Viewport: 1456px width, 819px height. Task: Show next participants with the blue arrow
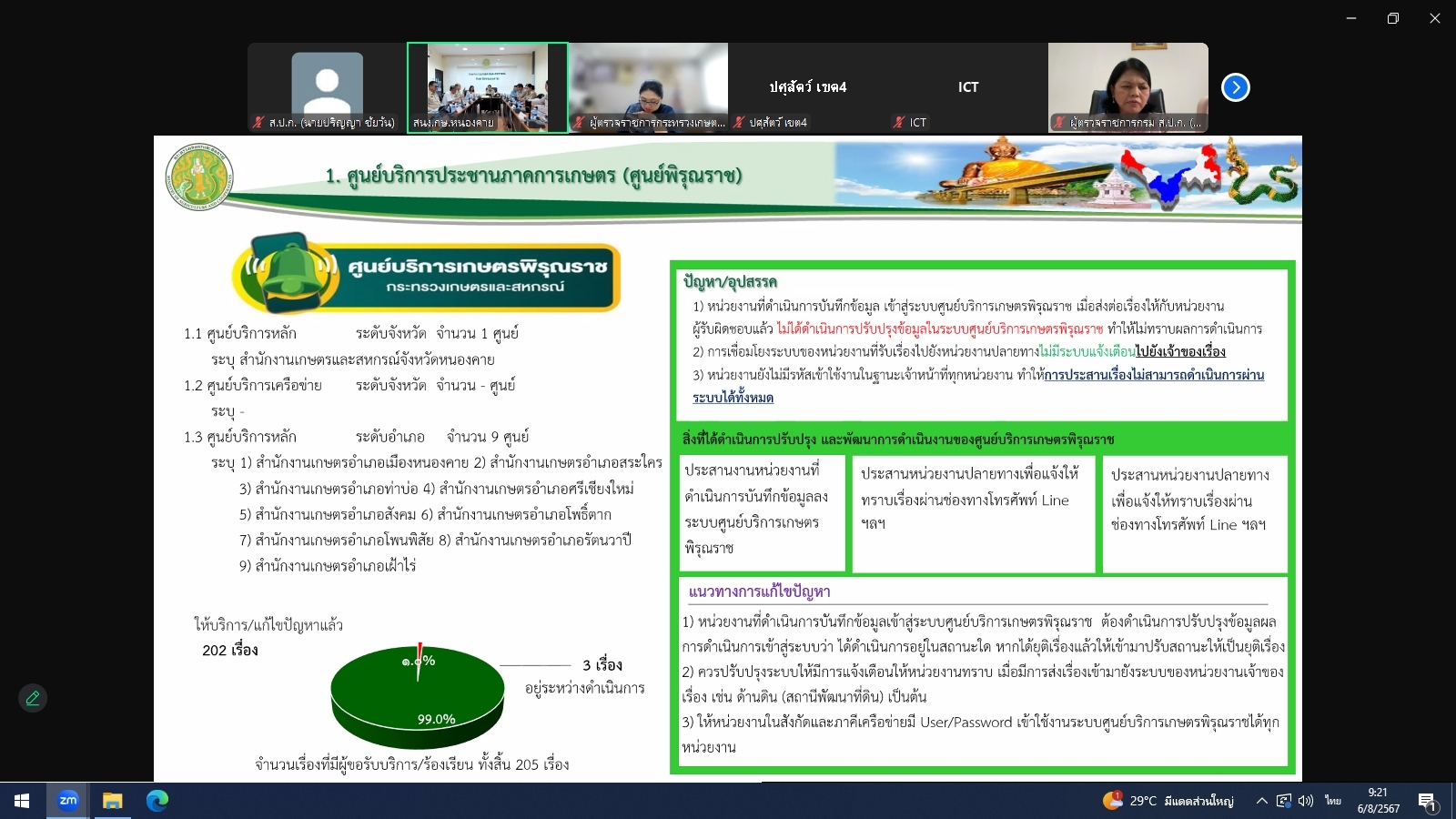tap(1235, 87)
